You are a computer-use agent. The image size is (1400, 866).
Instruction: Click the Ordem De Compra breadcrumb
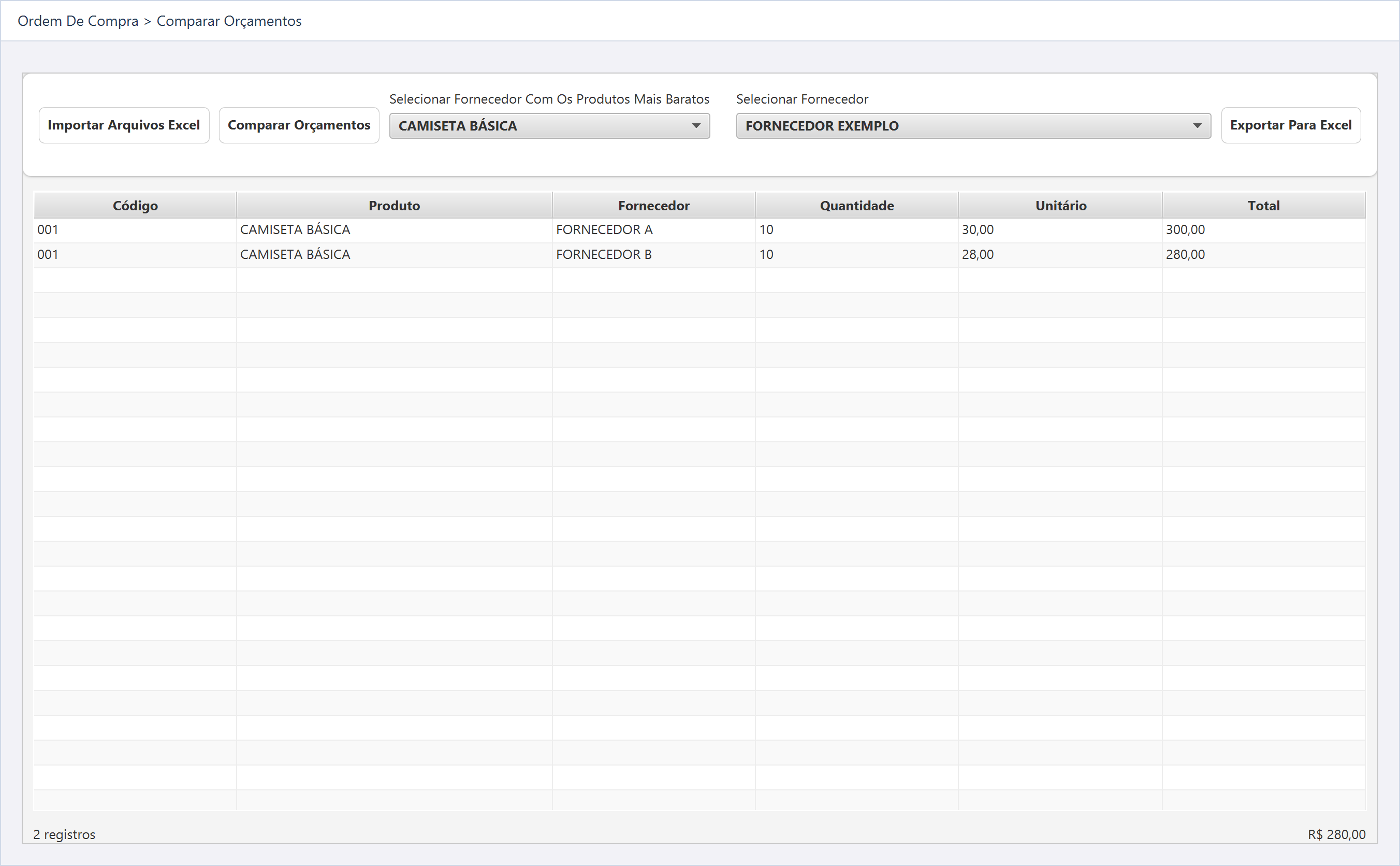coord(78,21)
